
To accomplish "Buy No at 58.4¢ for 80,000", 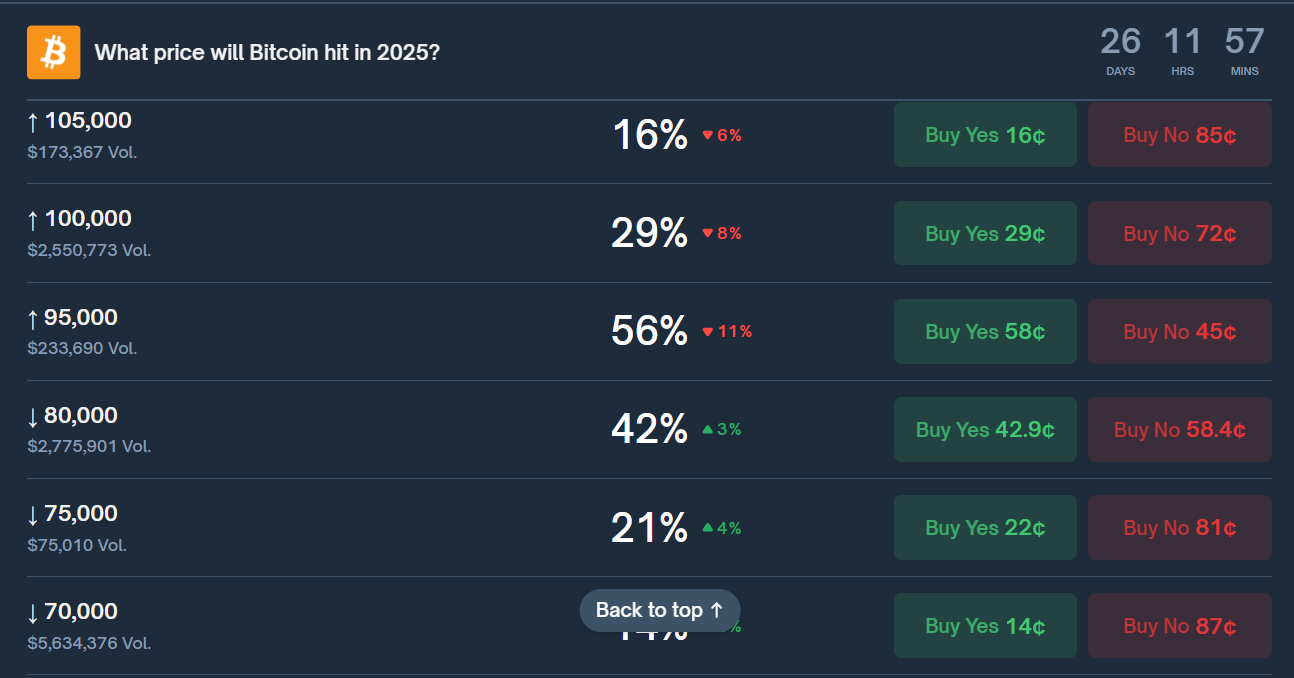I will [x=1179, y=429].
